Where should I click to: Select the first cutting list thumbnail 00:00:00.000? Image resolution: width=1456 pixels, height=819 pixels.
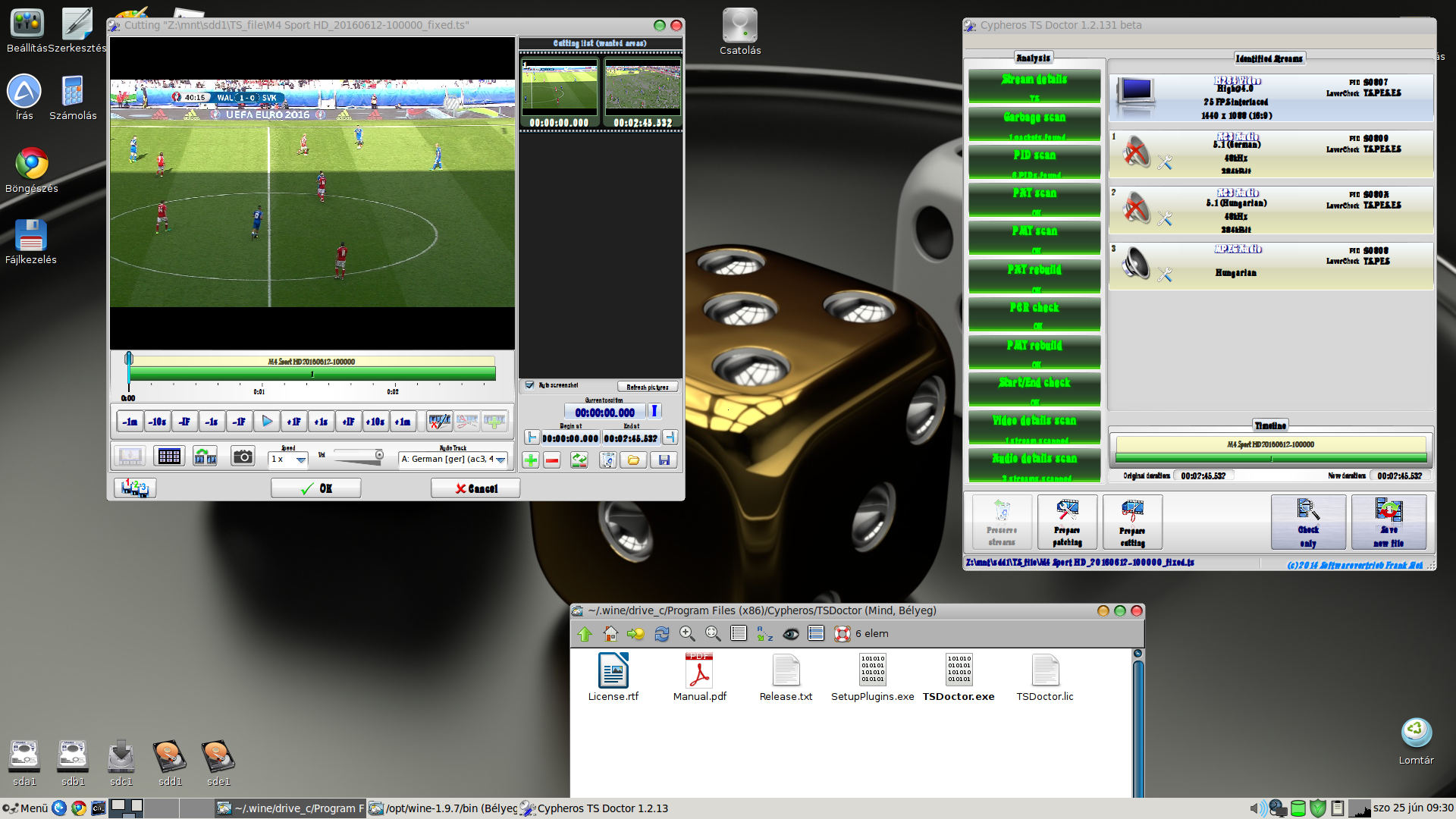click(x=559, y=91)
